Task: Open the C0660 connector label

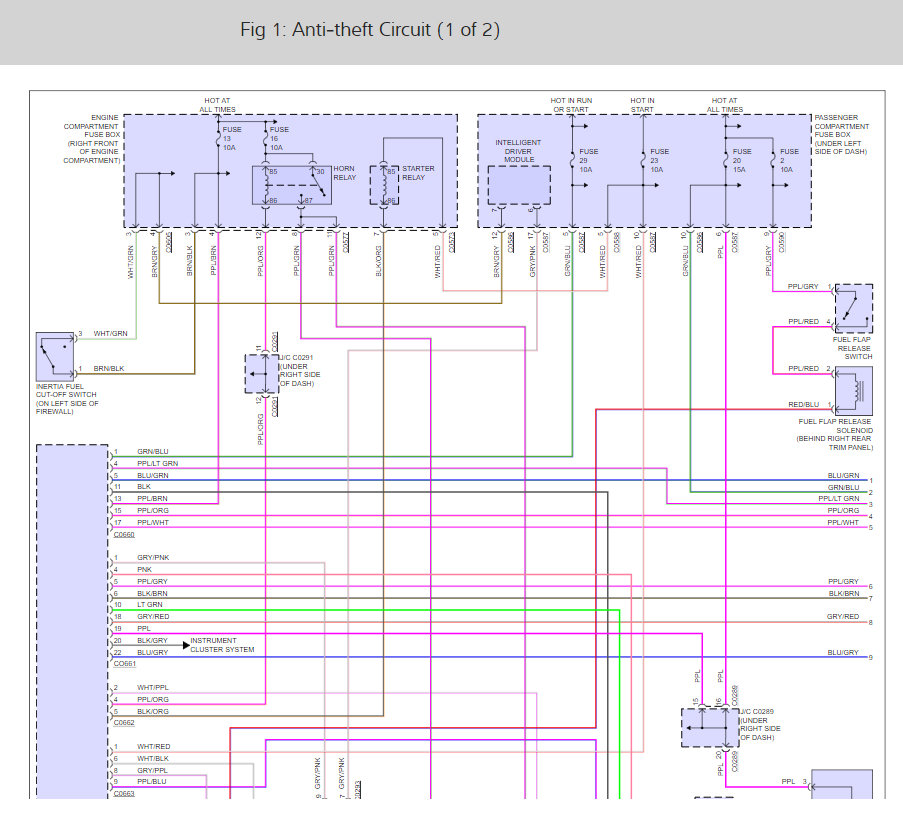Action: click(x=125, y=535)
